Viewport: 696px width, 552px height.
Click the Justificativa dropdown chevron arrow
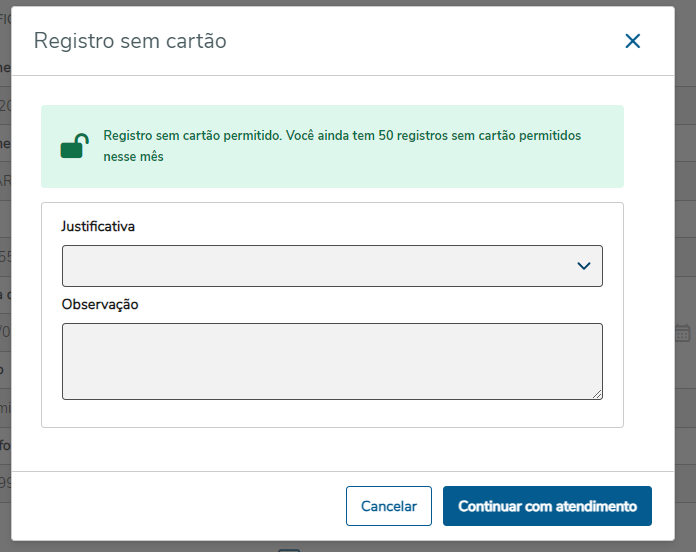584,266
